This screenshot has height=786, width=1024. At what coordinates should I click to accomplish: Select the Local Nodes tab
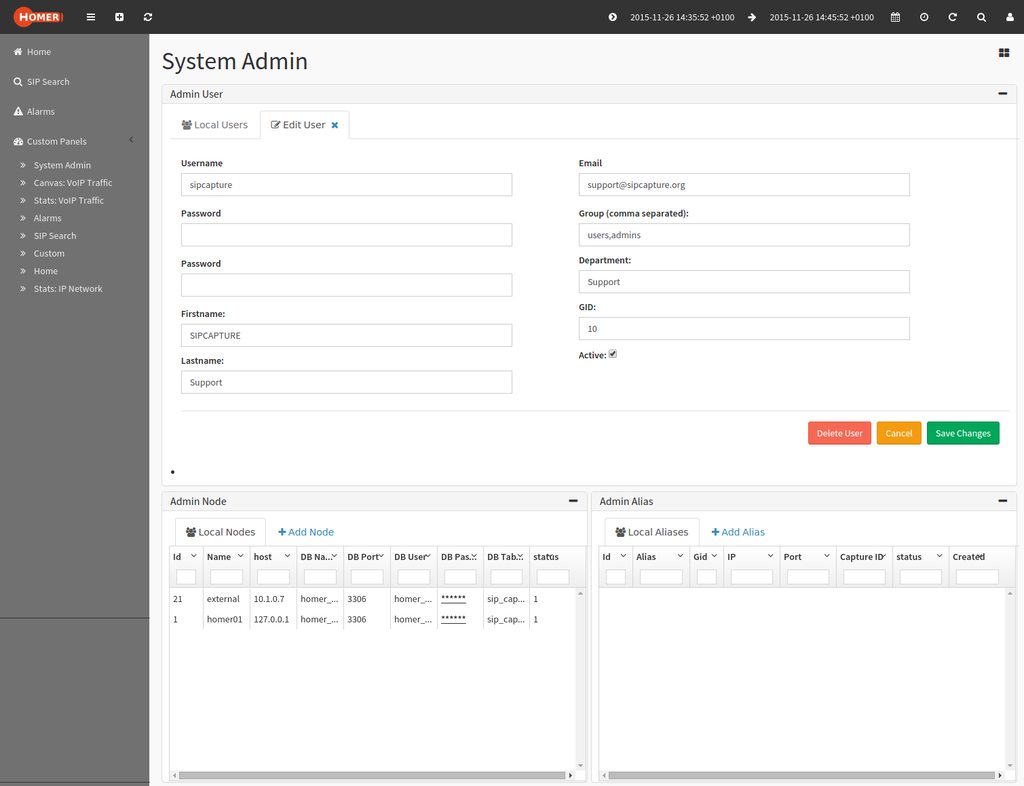pos(220,532)
